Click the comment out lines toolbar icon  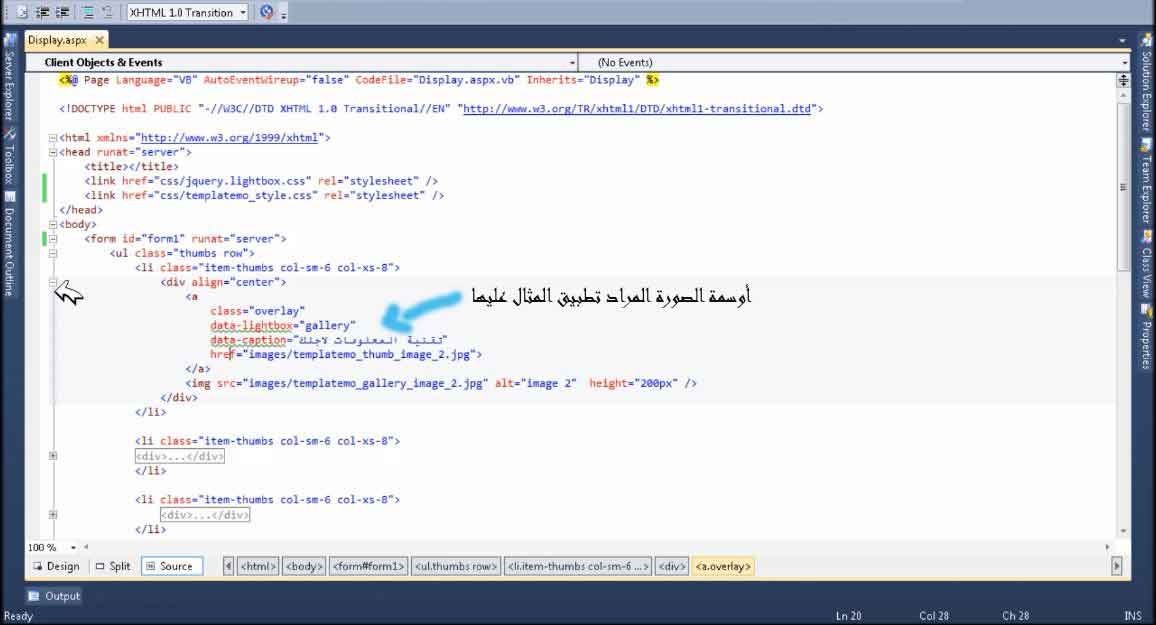pos(87,12)
